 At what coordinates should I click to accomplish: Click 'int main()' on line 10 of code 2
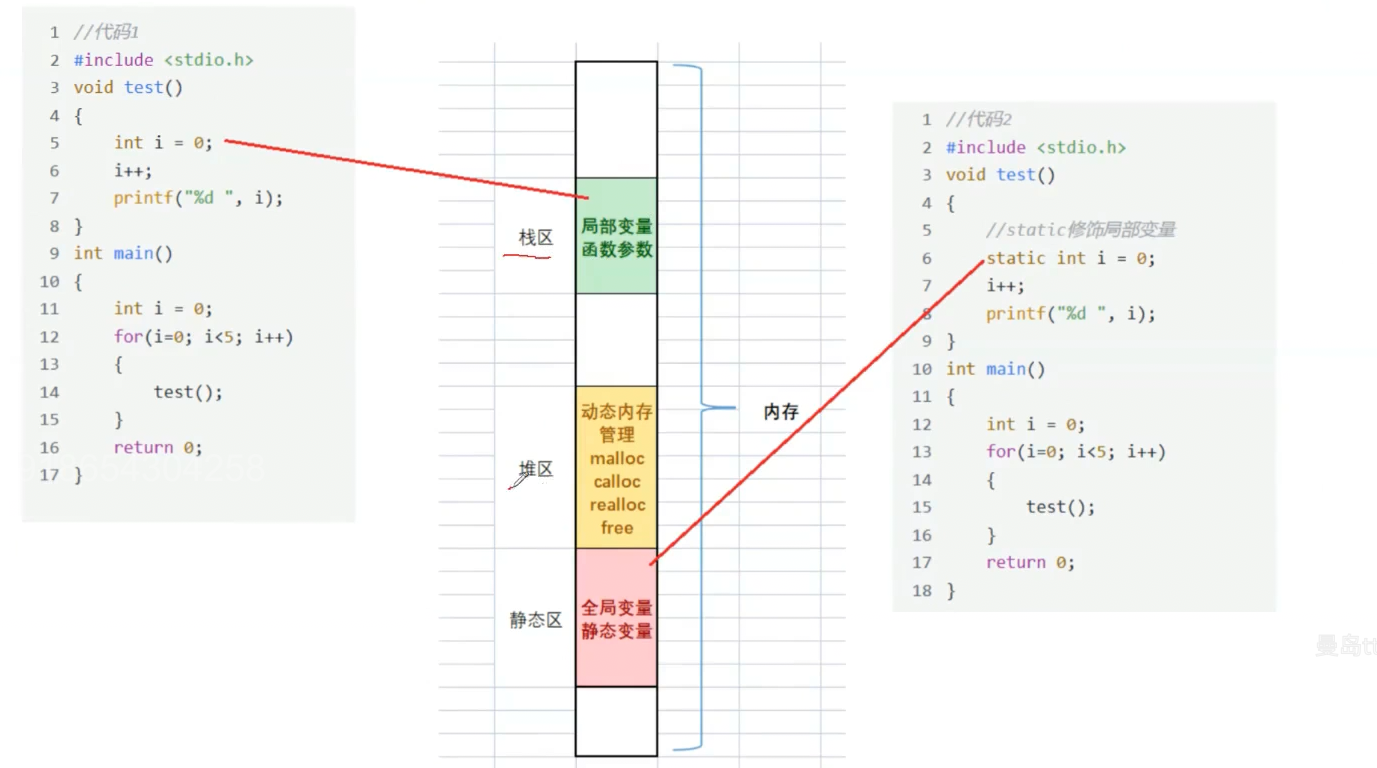pos(996,369)
